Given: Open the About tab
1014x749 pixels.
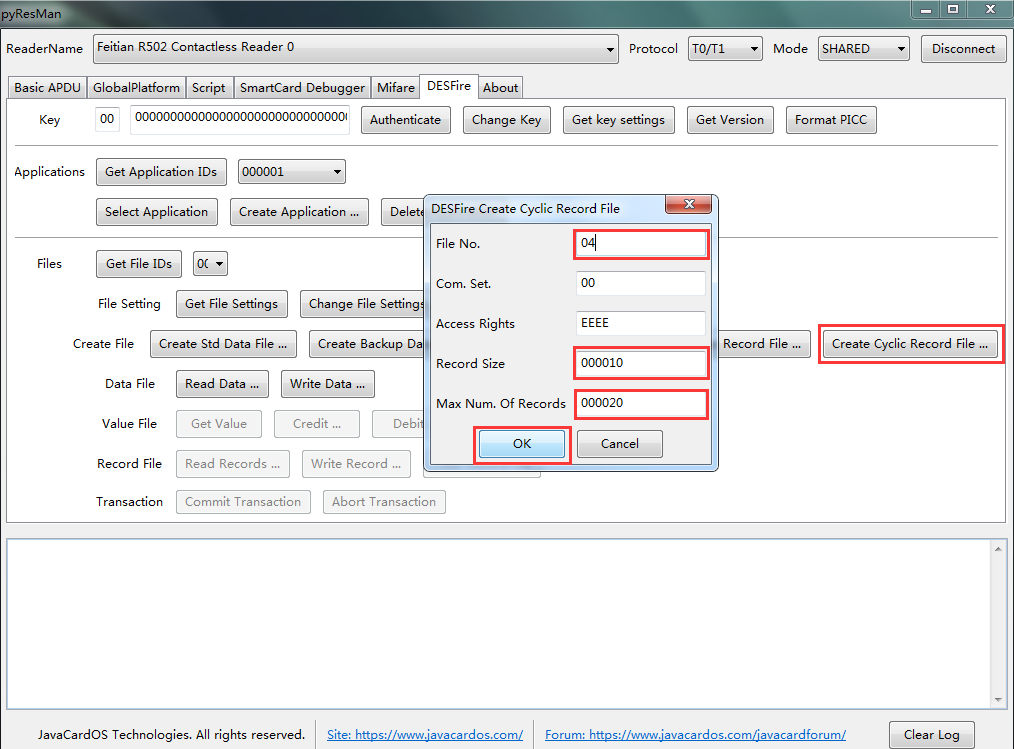Looking at the screenshot, I should pos(501,87).
